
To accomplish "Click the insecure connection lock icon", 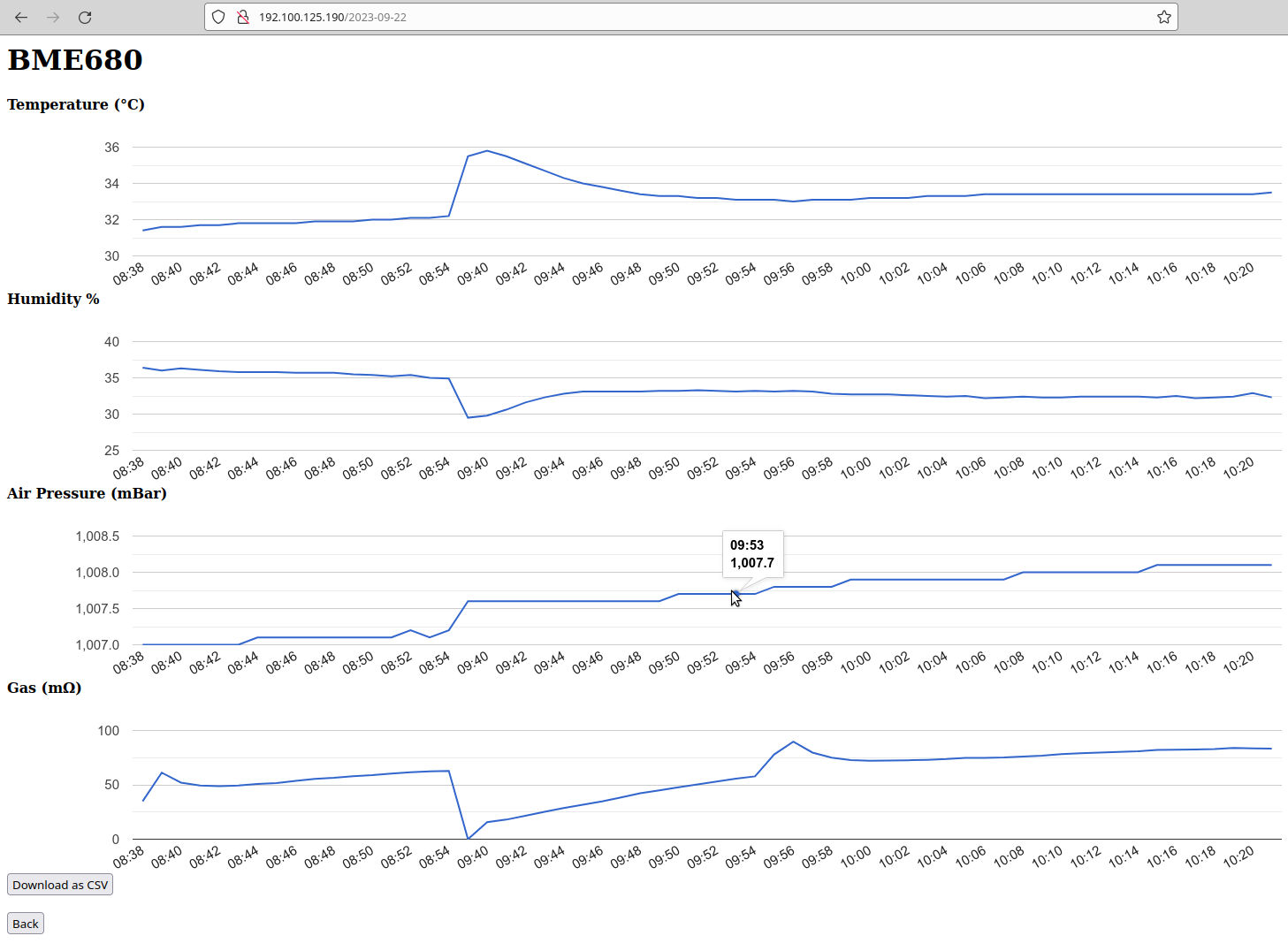I will pos(242,17).
